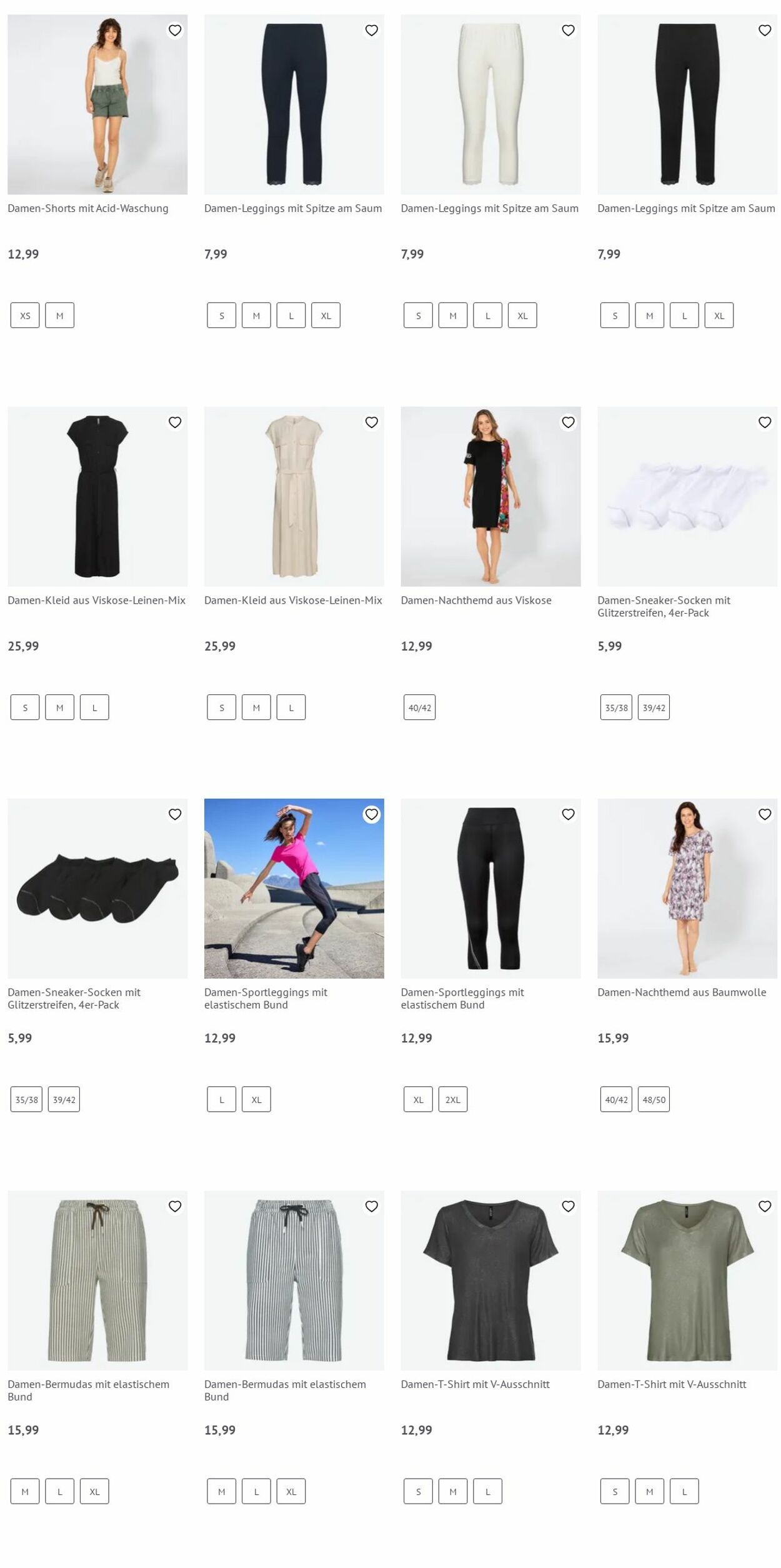
Task: Choose size 48/50 for Baumwolle Nachthemd
Action: [x=654, y=1099]
